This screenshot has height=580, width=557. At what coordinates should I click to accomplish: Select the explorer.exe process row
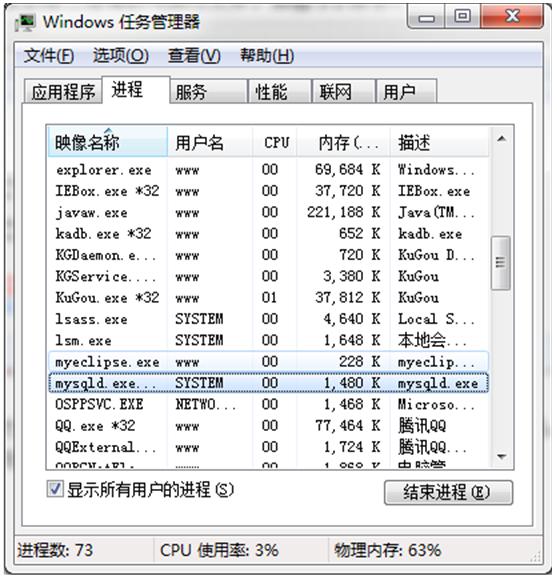pos(269,170)
